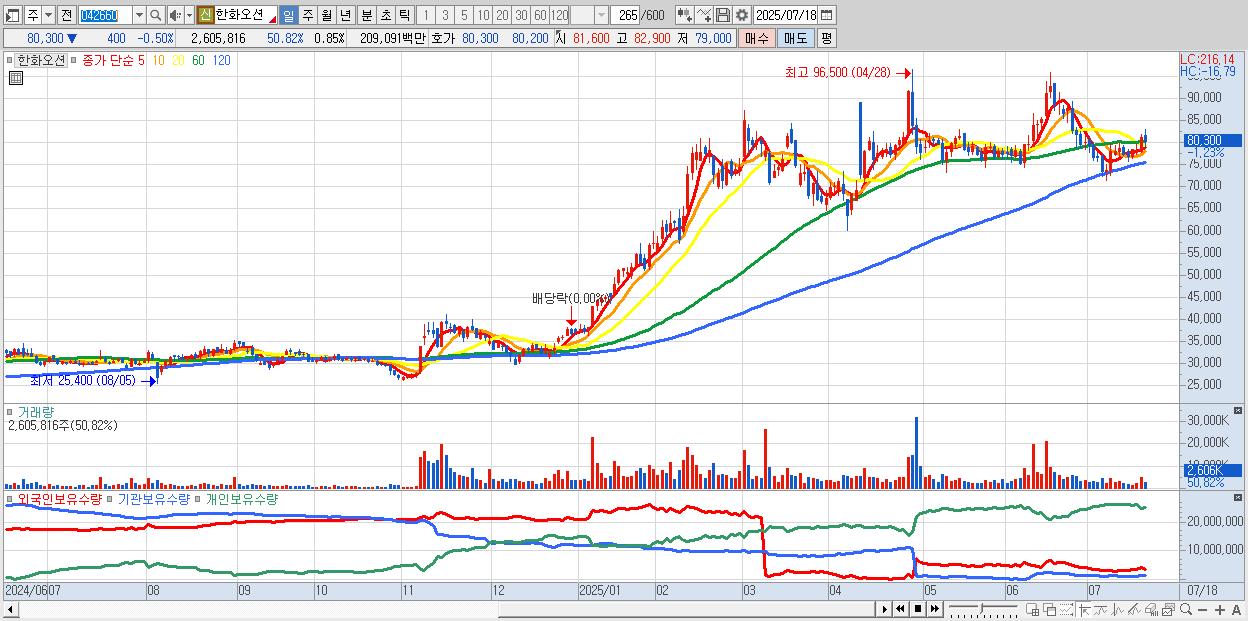Screen dimensions: 1248x621
Task: Click the pencil line drawing icon in bottom toolbar
Action: [x=1135, y=610]
